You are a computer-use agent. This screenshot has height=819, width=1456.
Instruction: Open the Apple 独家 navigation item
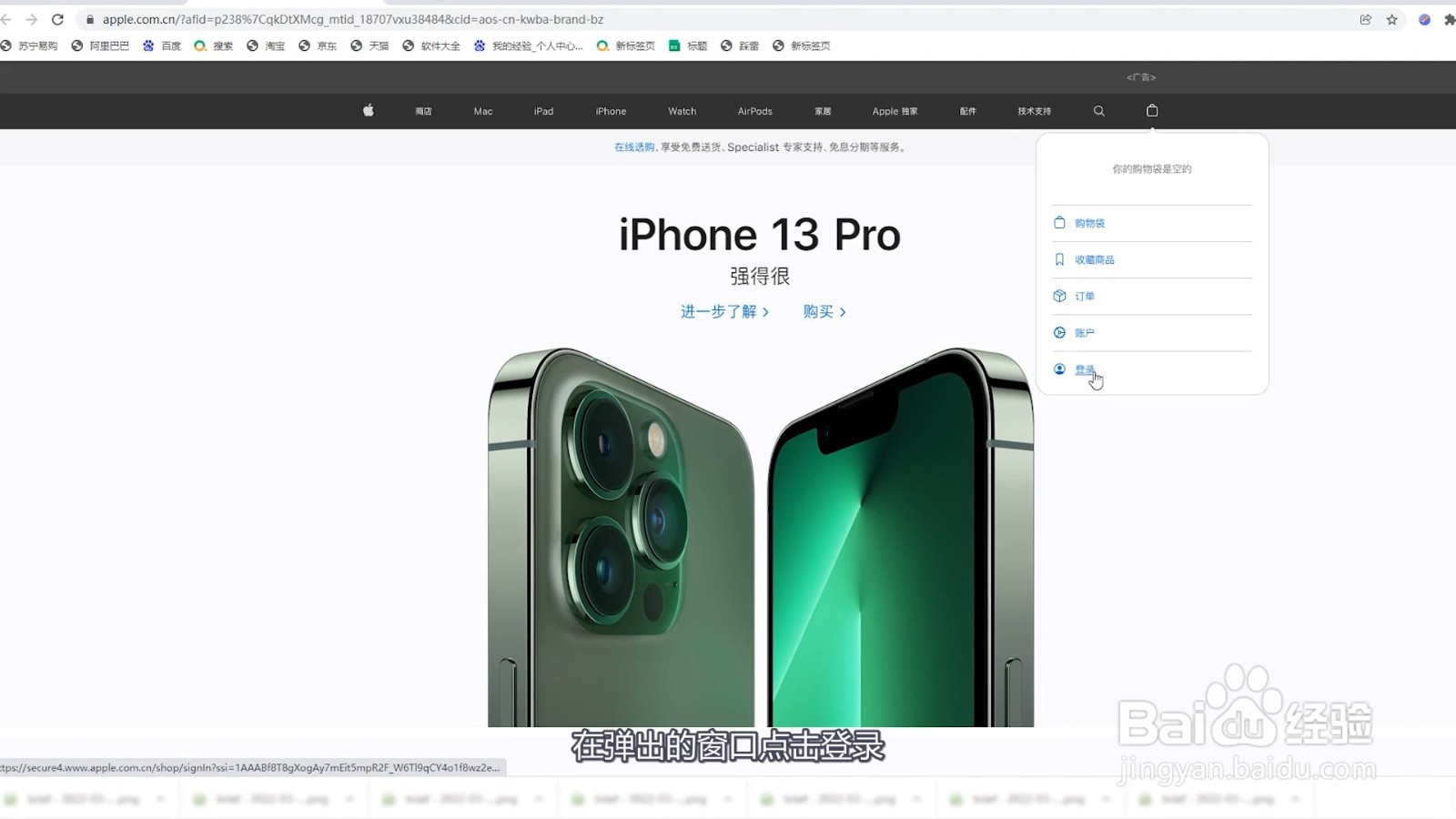895,111
